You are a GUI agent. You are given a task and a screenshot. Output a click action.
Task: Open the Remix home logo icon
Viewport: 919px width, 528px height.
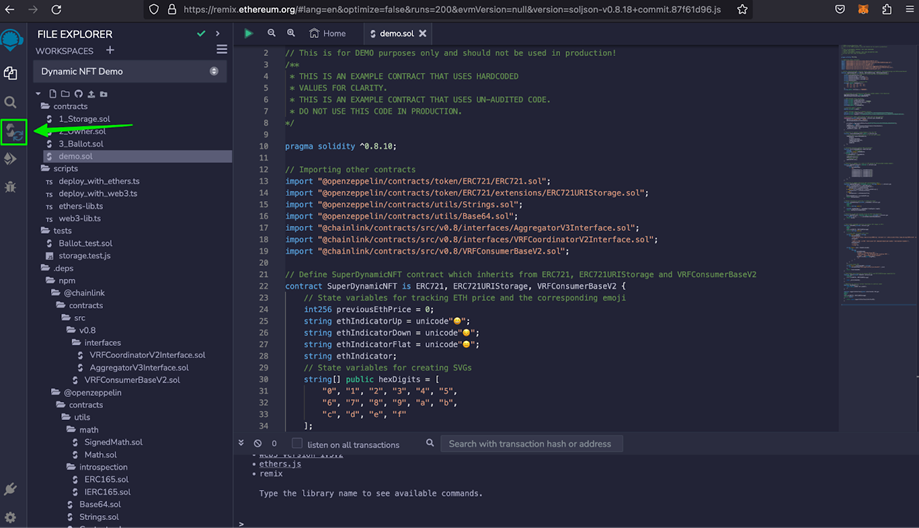12,40
